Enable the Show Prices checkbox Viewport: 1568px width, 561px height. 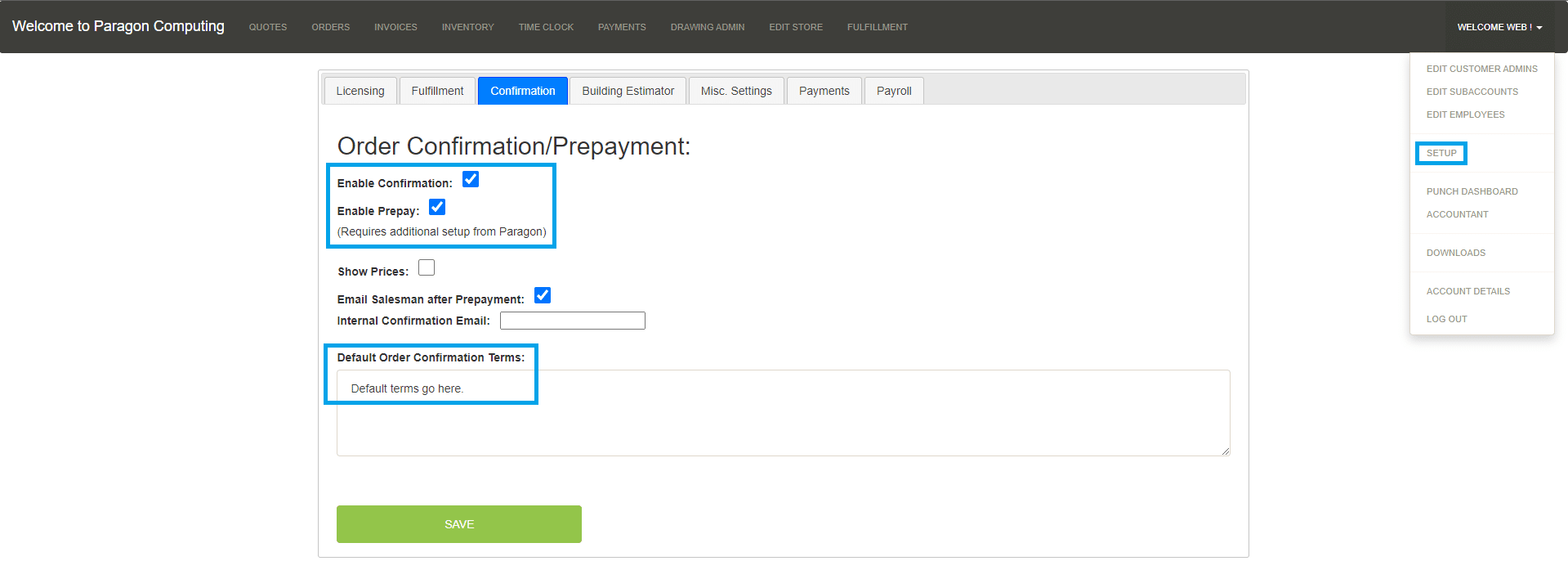coord(427,268)
